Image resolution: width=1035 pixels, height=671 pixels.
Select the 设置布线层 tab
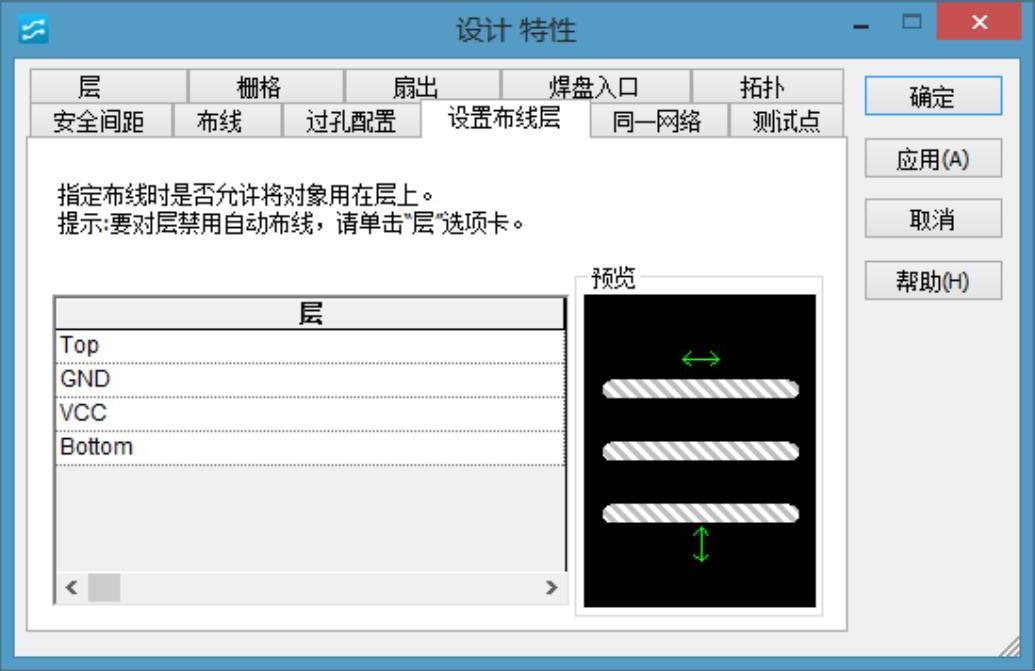tap(505, 118)
